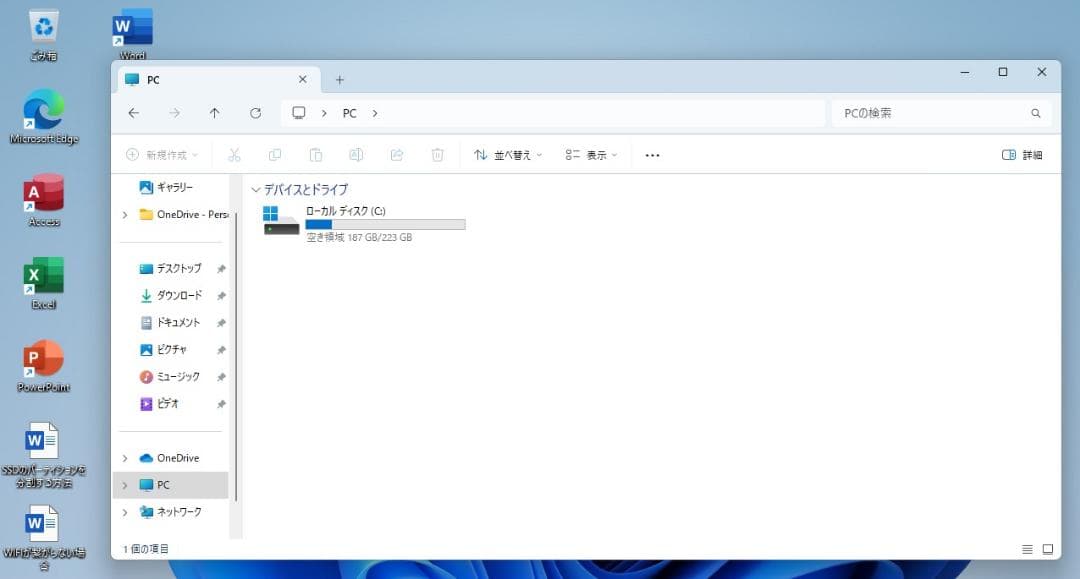
Task: Unpin ダウンロード from quick access
Action: [x=221, y=295]
